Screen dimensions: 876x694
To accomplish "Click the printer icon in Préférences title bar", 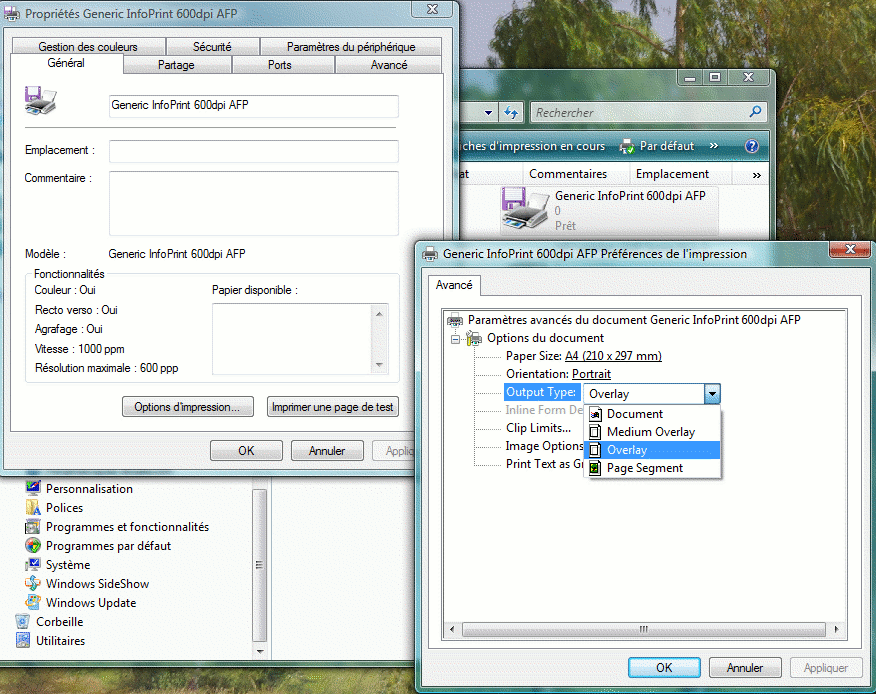I will pyautogui.click(x=430, y=254).
